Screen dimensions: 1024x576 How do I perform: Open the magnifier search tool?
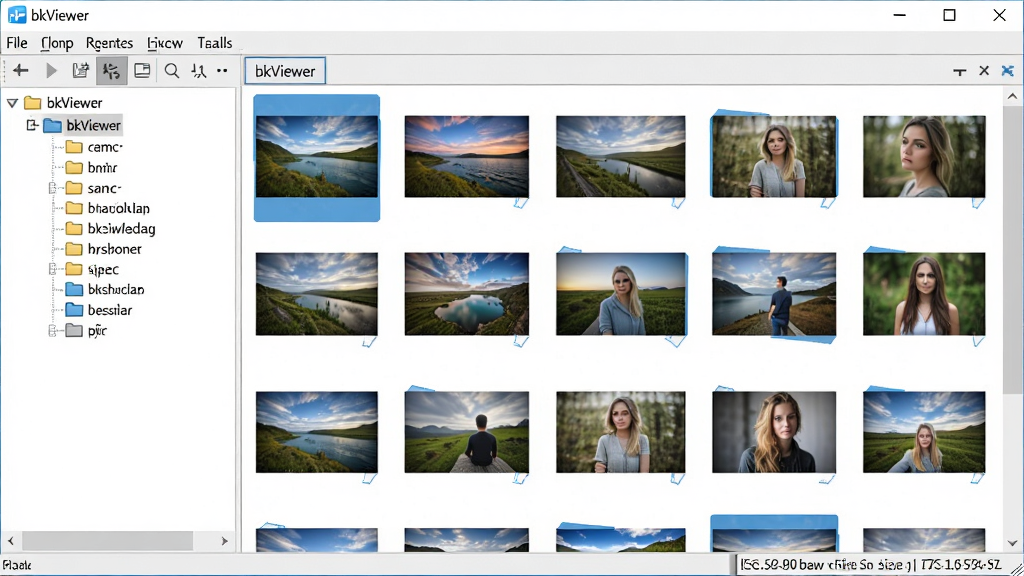pyautogui.click(x=172, y=71)
